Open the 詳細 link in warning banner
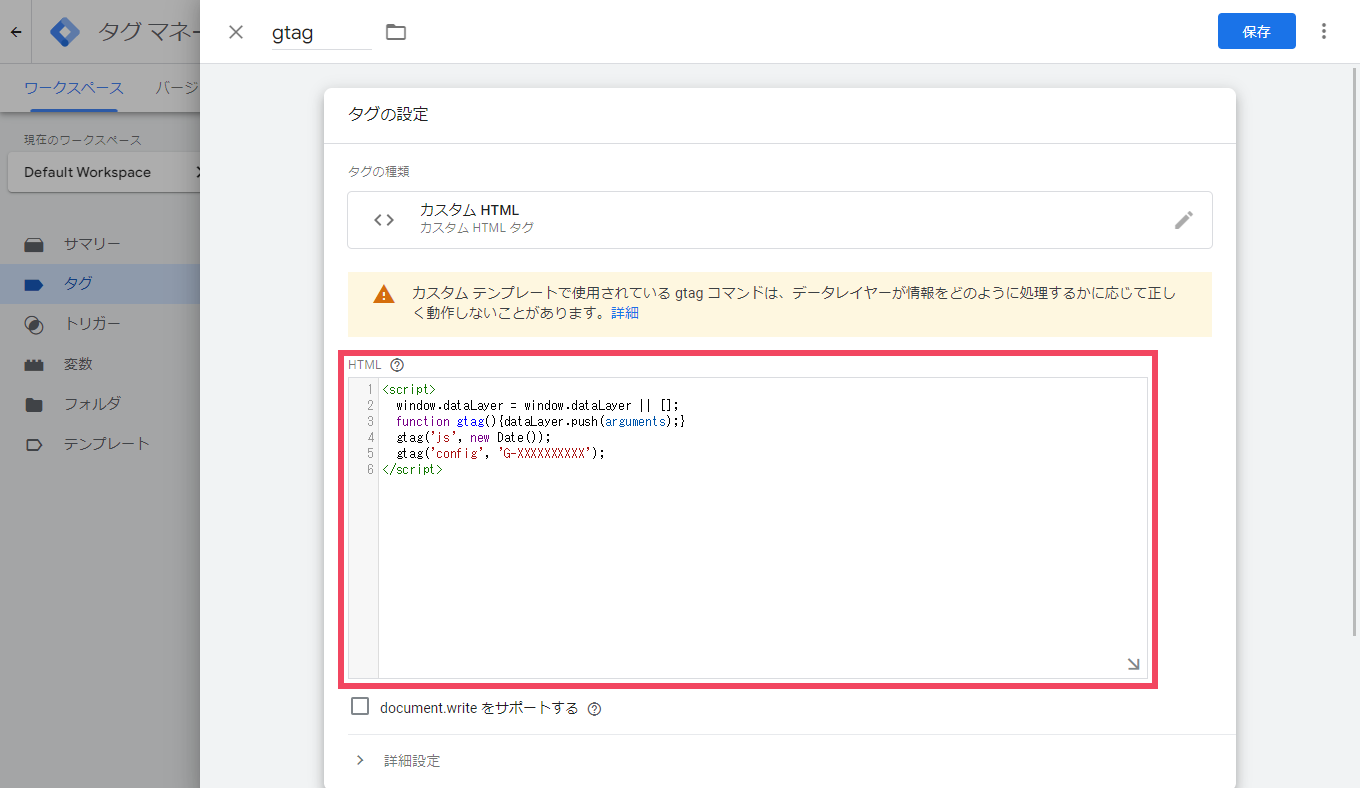Screen dimensions: 1360x788 click(625, 313)
